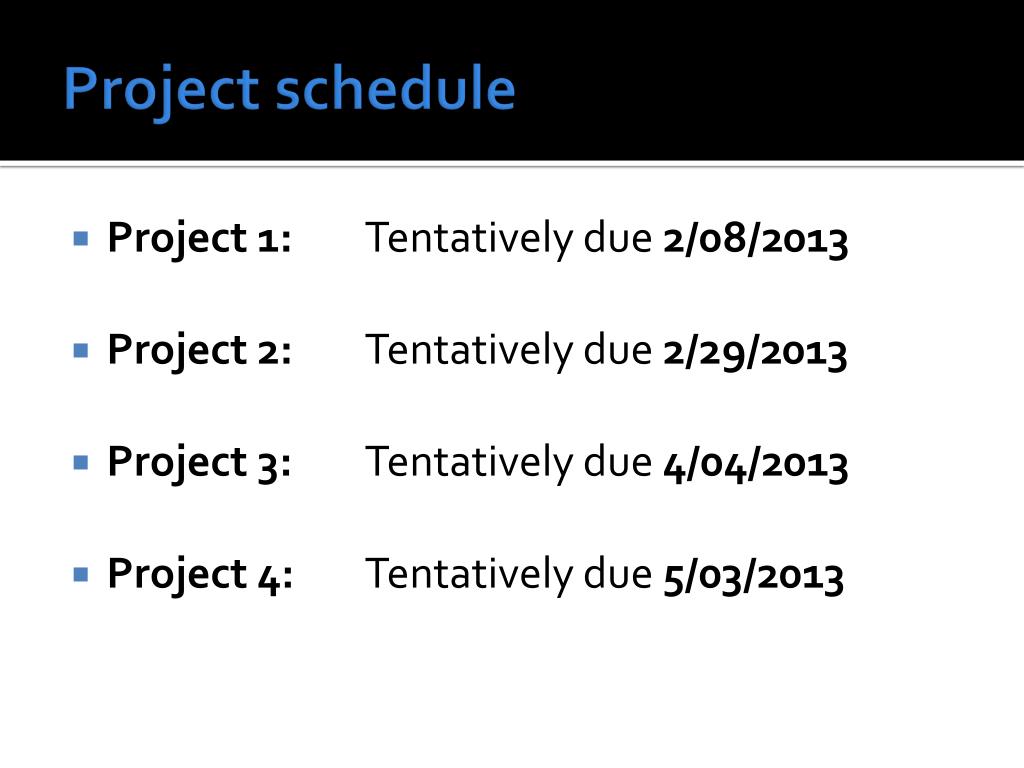Click the bullet beside Project 2
Image resolution: width=1024 pixels, height=768 pixels.
coord(81,351)
